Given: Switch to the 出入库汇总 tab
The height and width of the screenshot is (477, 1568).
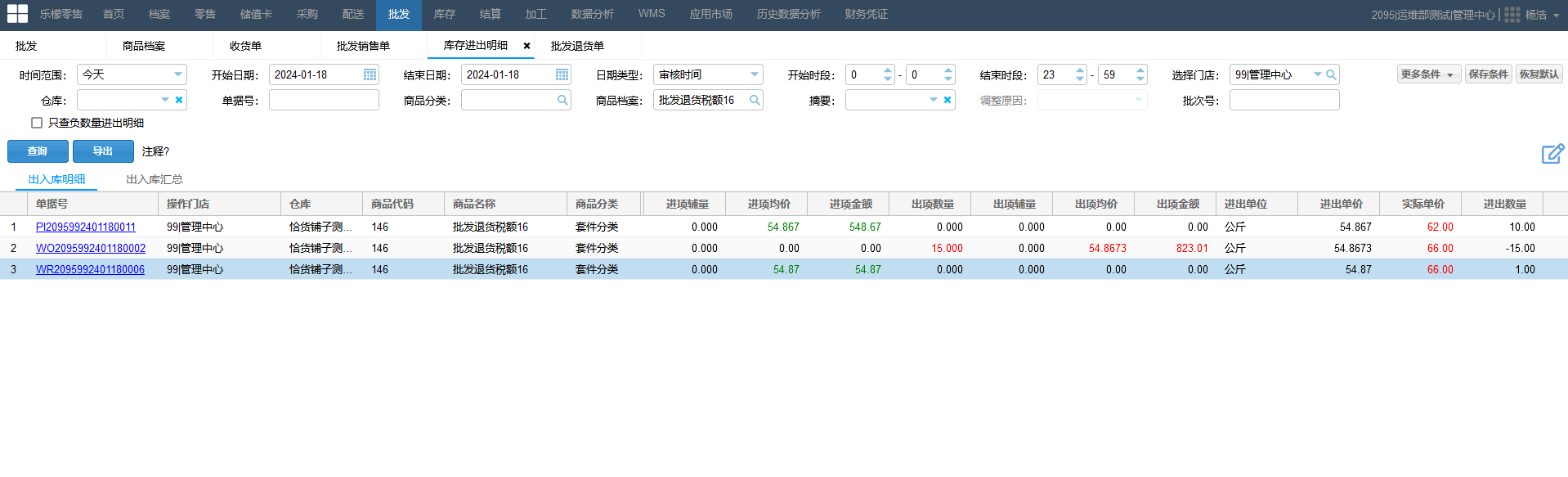Looking at the screenshot, I should click(155, 180).
